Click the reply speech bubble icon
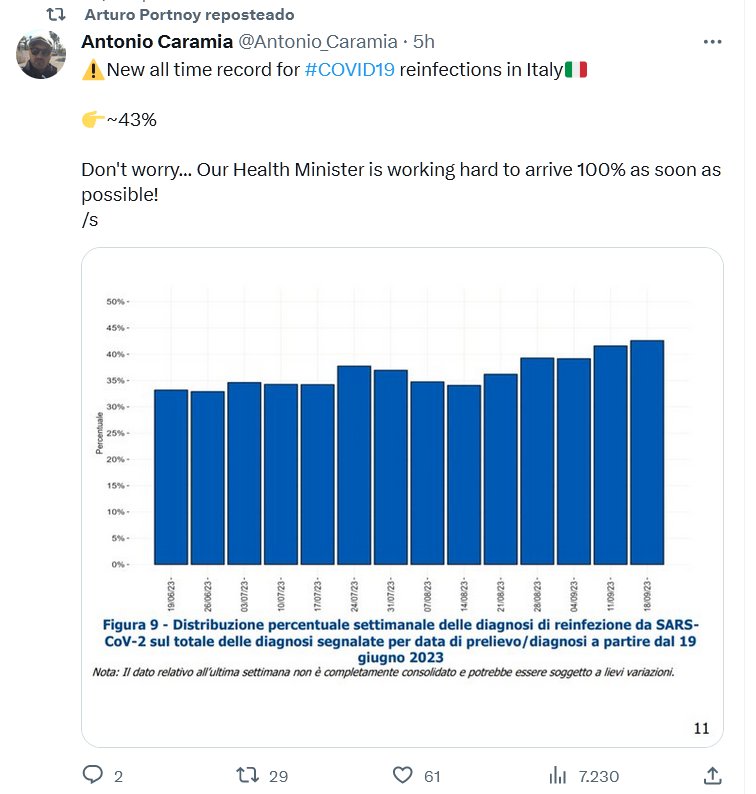 [x=93, y=775]
